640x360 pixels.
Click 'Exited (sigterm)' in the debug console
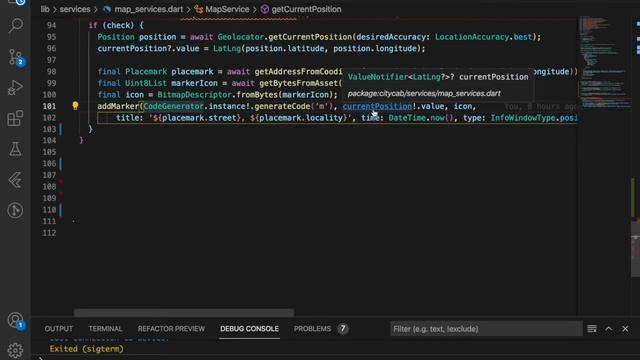pyautogui.click(x=87, y=349)
